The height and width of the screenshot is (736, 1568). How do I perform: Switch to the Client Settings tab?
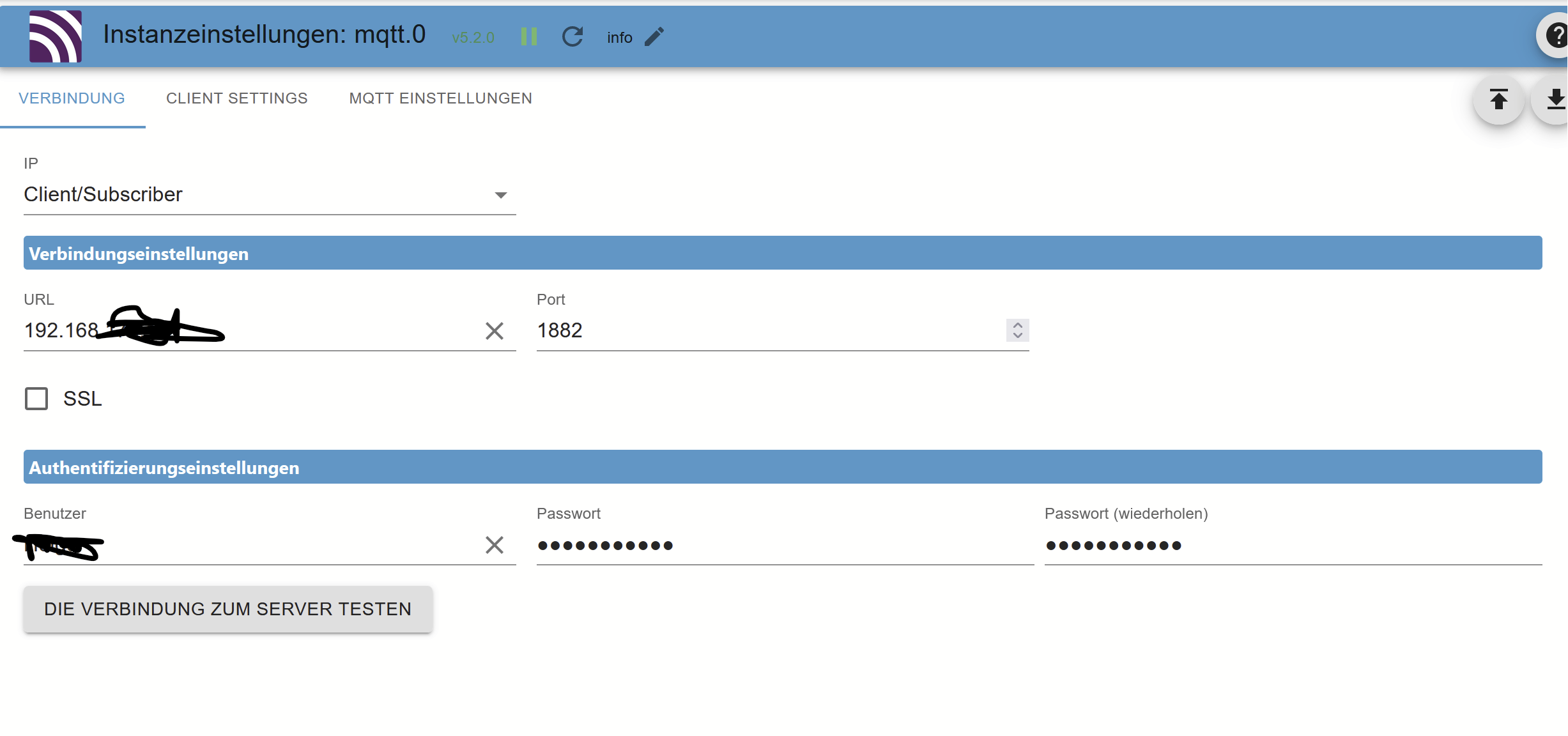pos(237,98)
